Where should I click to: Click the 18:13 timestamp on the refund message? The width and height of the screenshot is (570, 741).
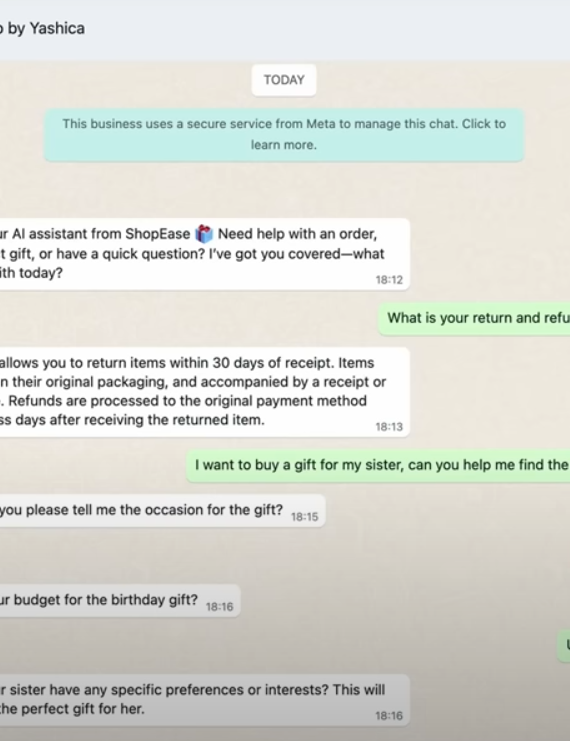click(389, 427)
